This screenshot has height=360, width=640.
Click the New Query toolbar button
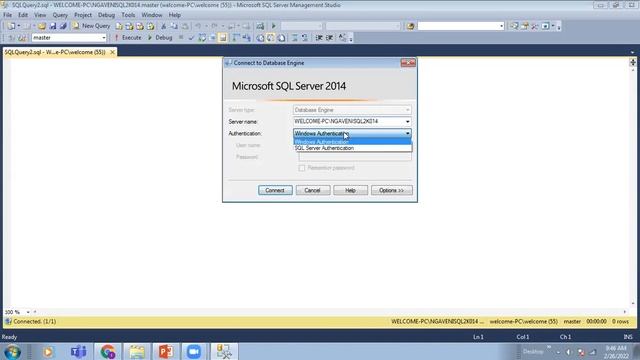pos(91,26)
